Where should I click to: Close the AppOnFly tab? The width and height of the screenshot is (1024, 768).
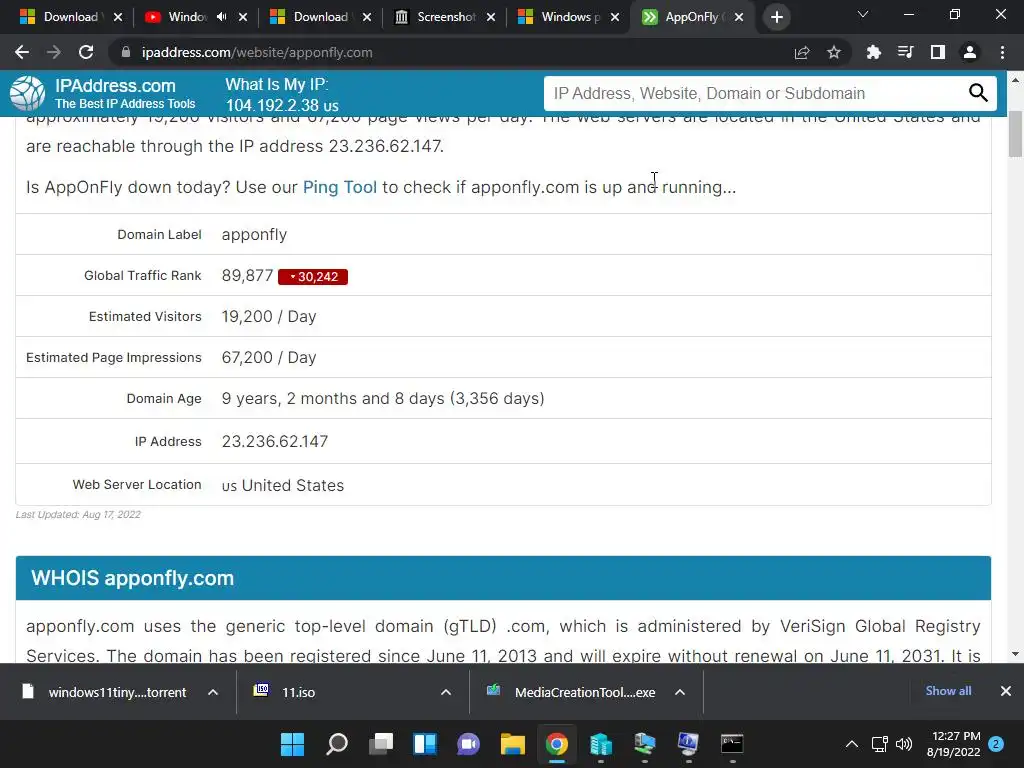pyautogui.click(x=739, y=18)
